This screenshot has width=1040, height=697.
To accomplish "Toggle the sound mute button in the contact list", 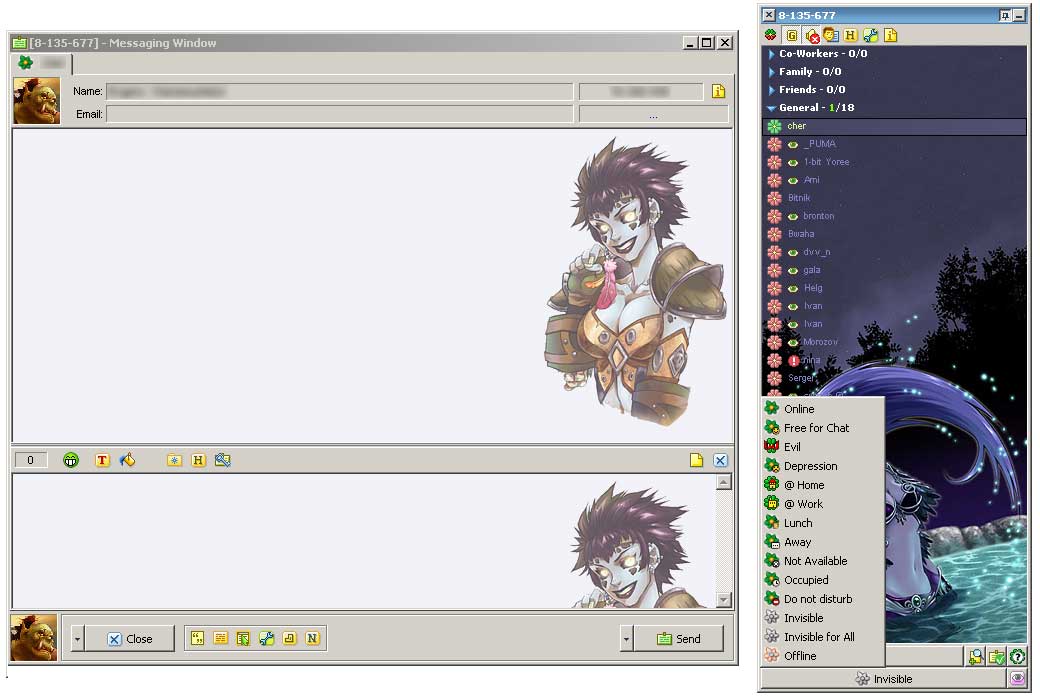I will tap(811, 36).
